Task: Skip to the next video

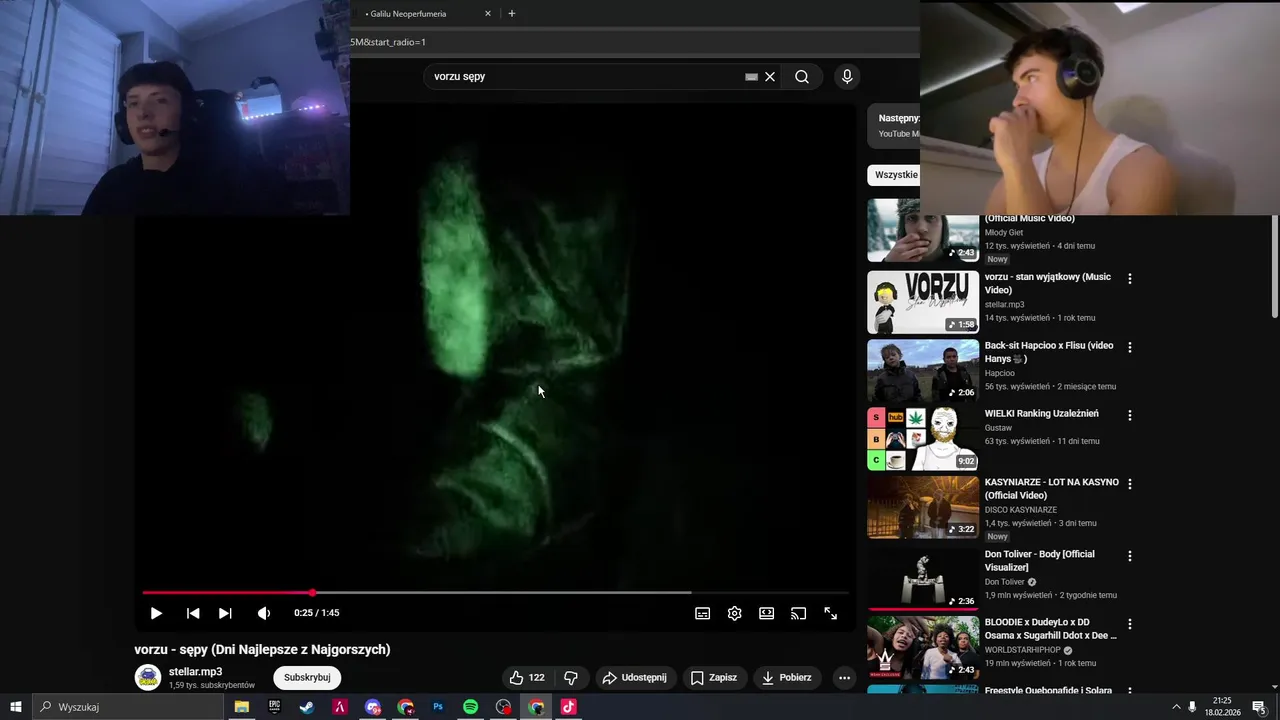Action: pyautogui.click(x=225, y=613)
